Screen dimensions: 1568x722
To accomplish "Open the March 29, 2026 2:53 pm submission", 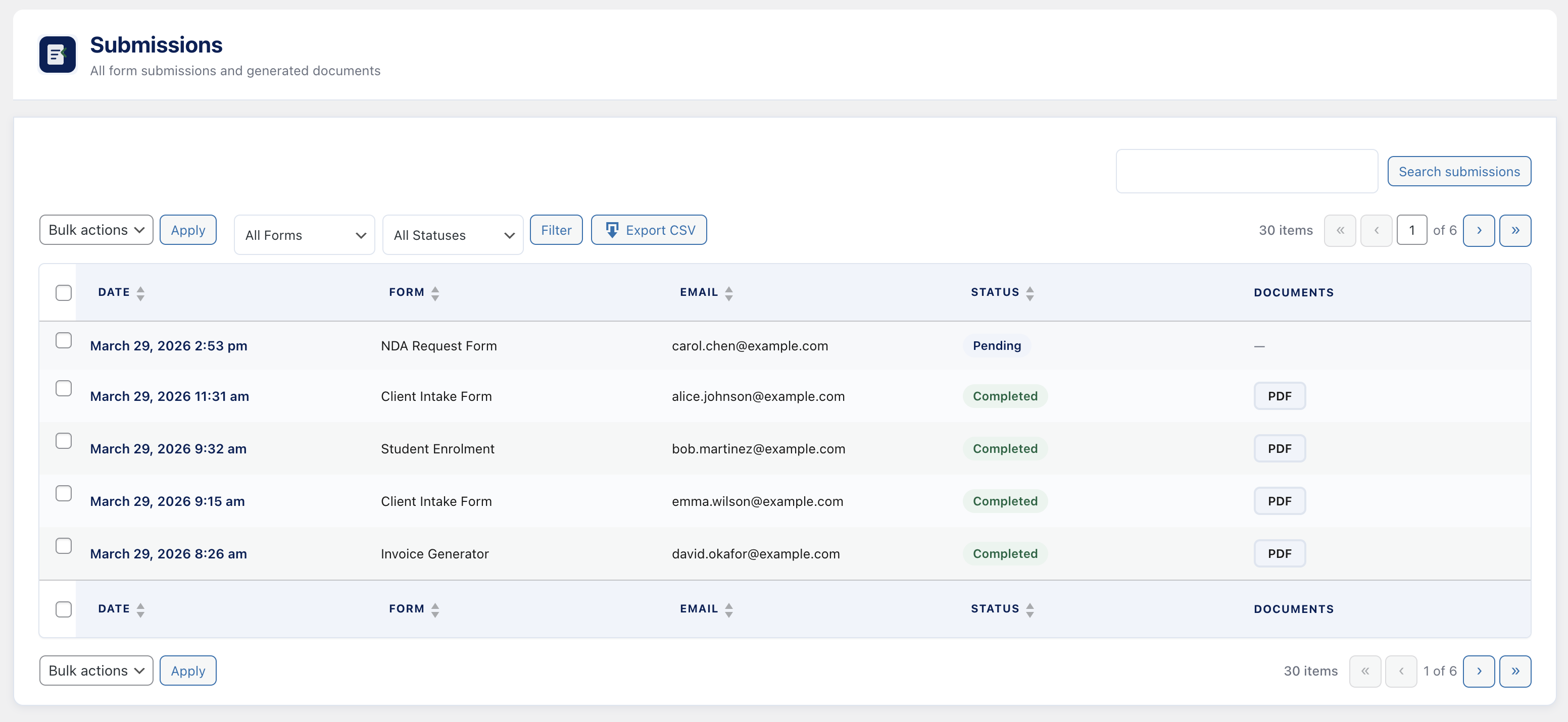I will tap(169, 345).
